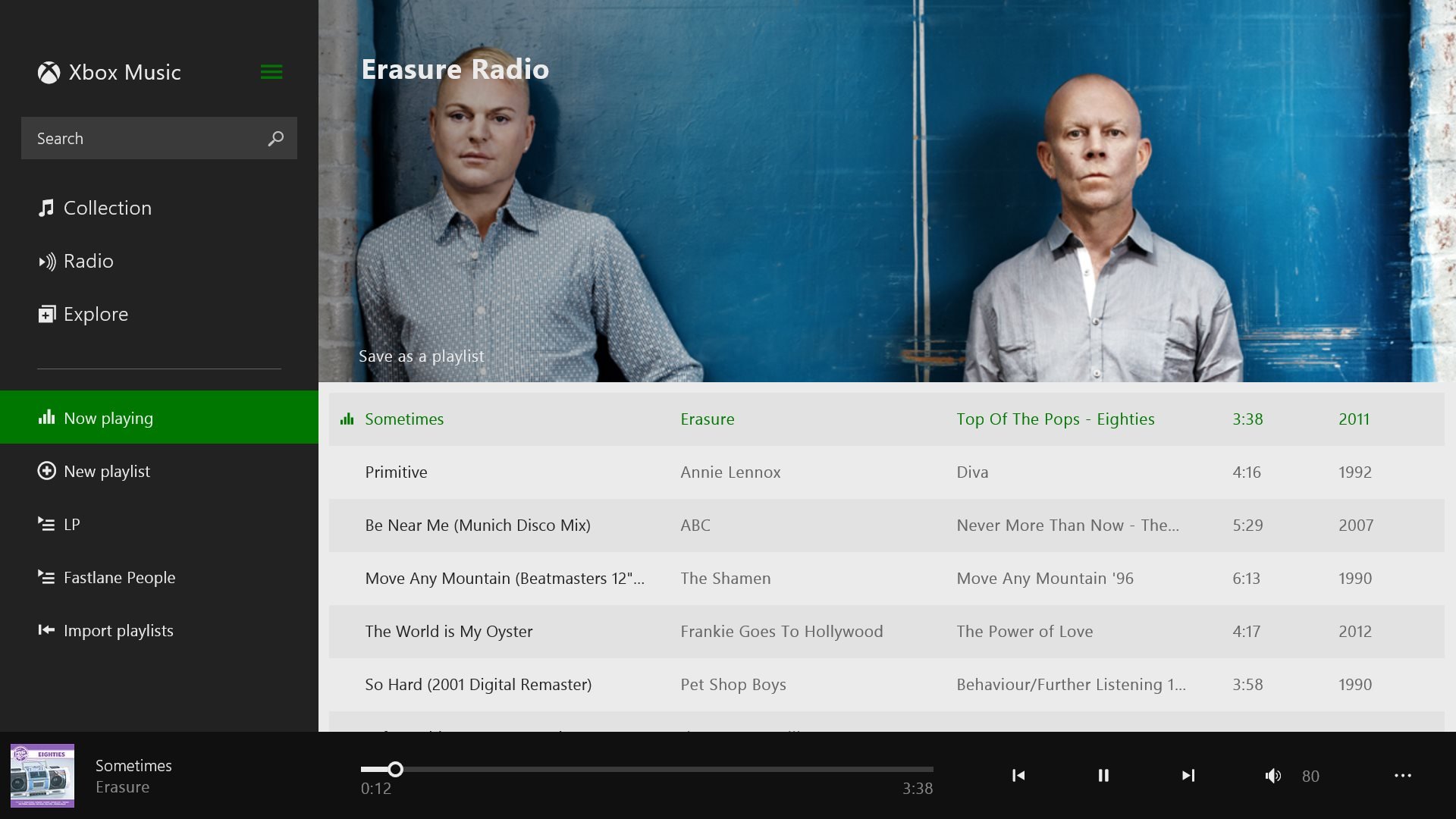1456x819 pixels.
Task: Select the Explore menu item
Action: click(x=96, y=313)
